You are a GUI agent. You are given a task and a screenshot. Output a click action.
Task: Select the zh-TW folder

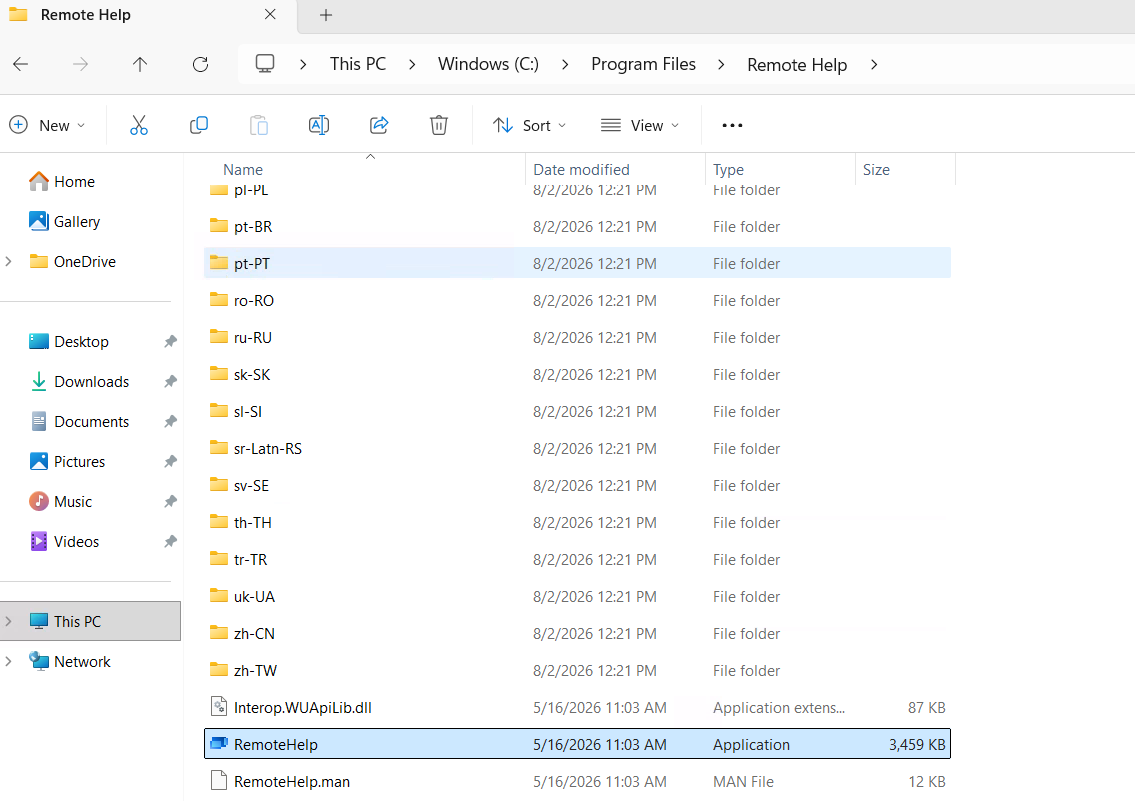pos(577,671)
